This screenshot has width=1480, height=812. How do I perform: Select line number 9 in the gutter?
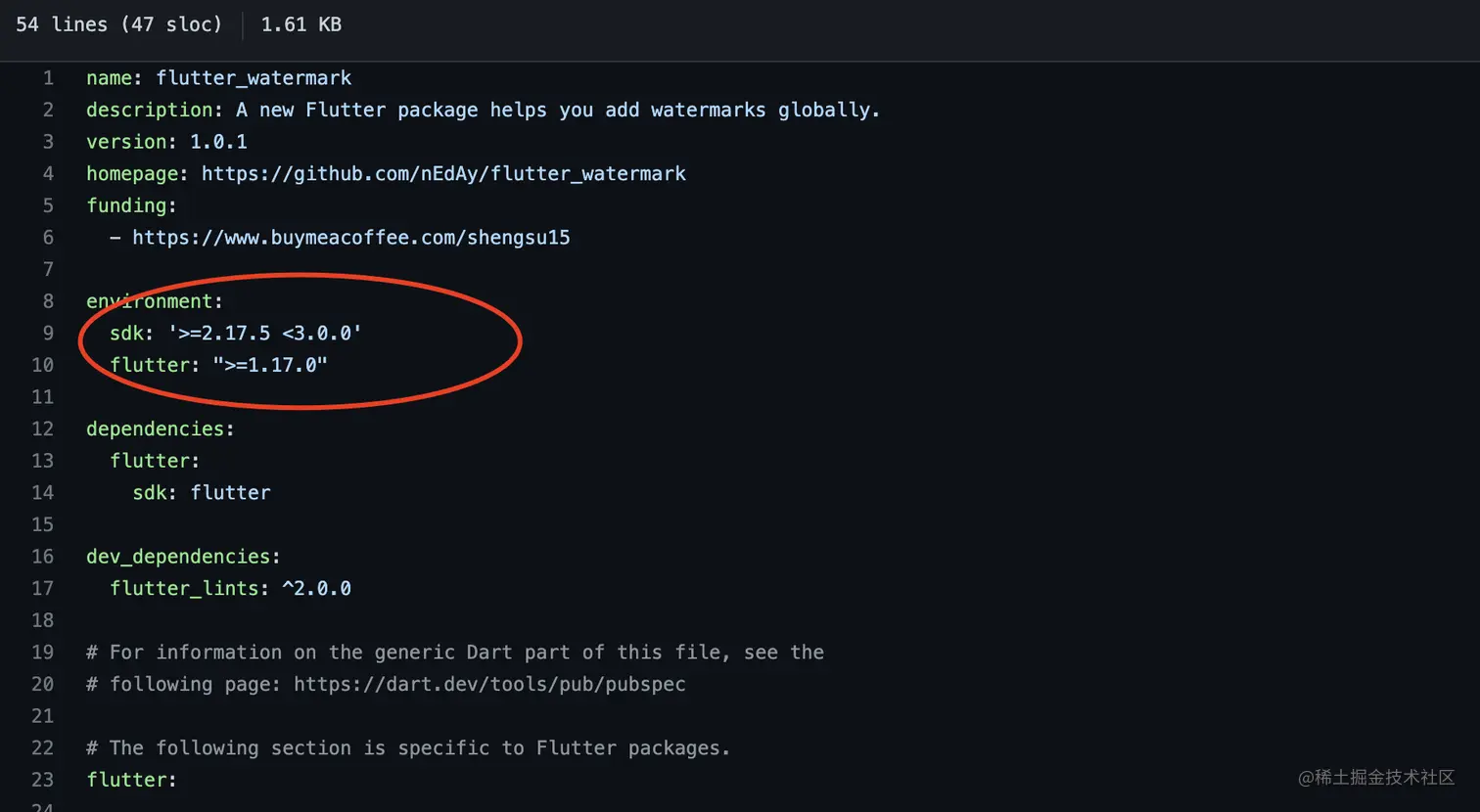point(48,334)
